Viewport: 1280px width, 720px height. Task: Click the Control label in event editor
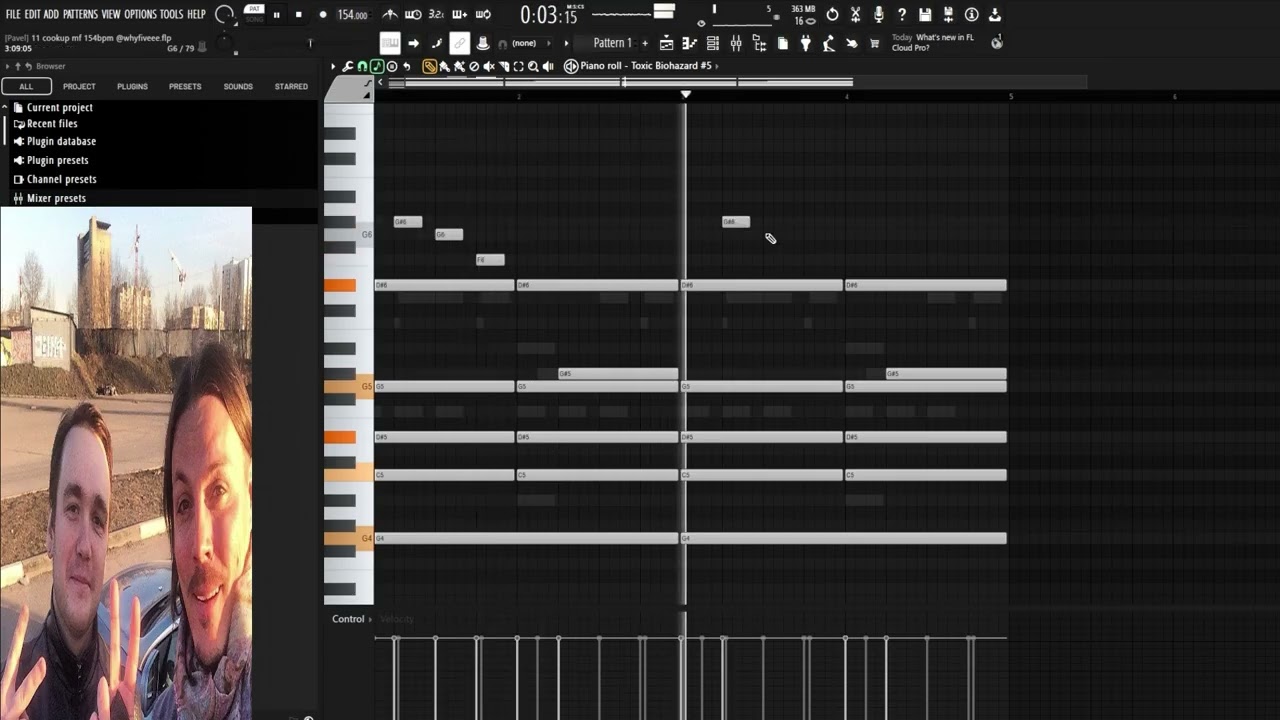coord(348,619)
